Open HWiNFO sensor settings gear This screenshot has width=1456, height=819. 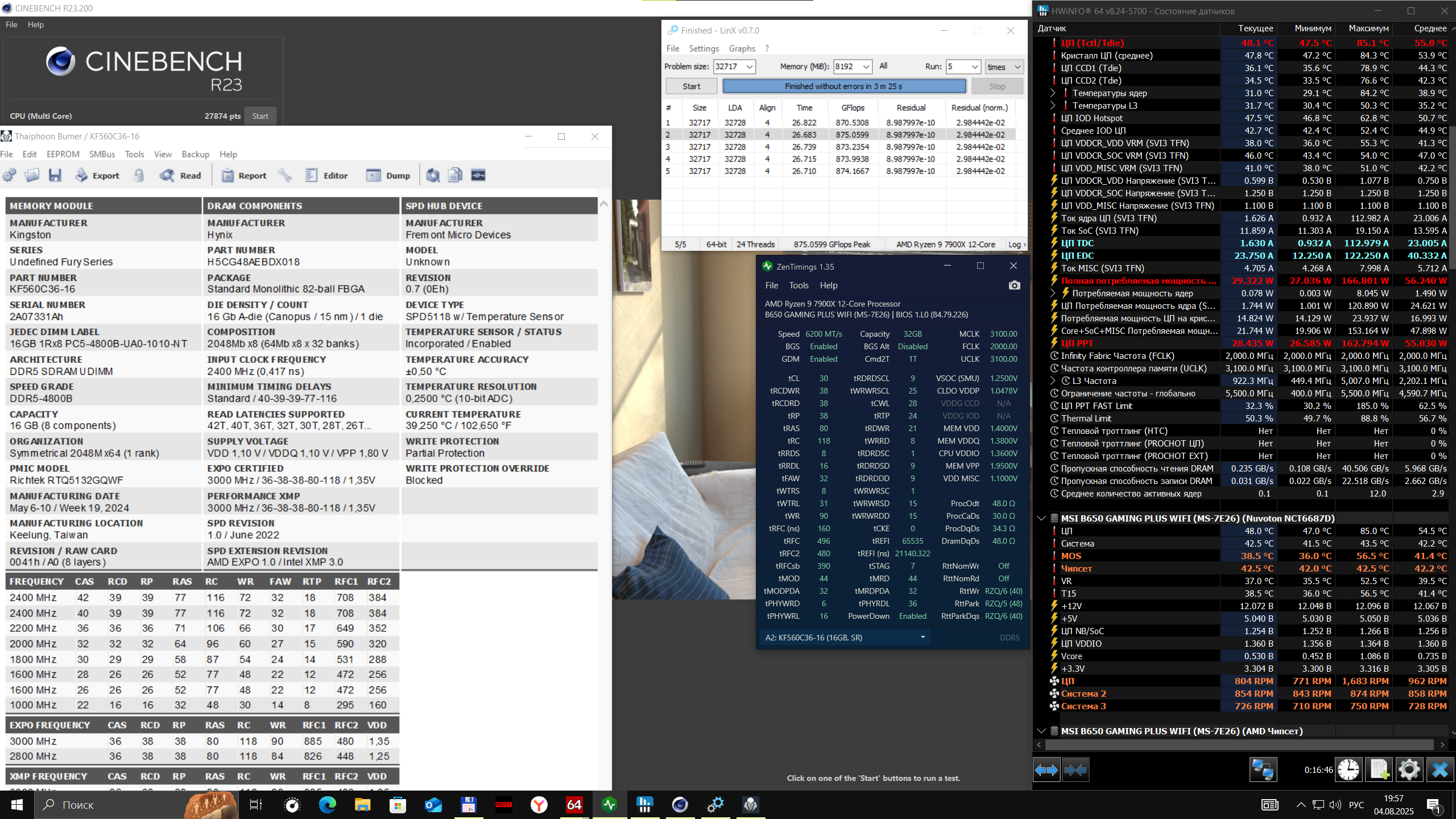1409,770
